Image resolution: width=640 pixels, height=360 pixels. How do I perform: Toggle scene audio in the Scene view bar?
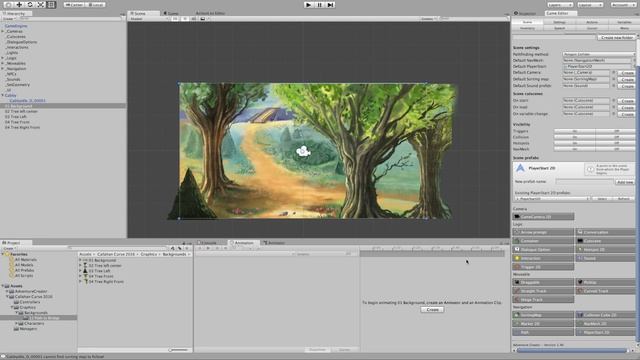point(193,19)
